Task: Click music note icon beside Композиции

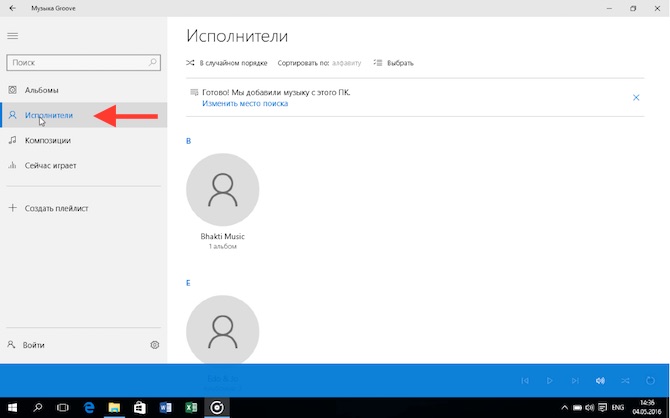Action: [12, 140]
